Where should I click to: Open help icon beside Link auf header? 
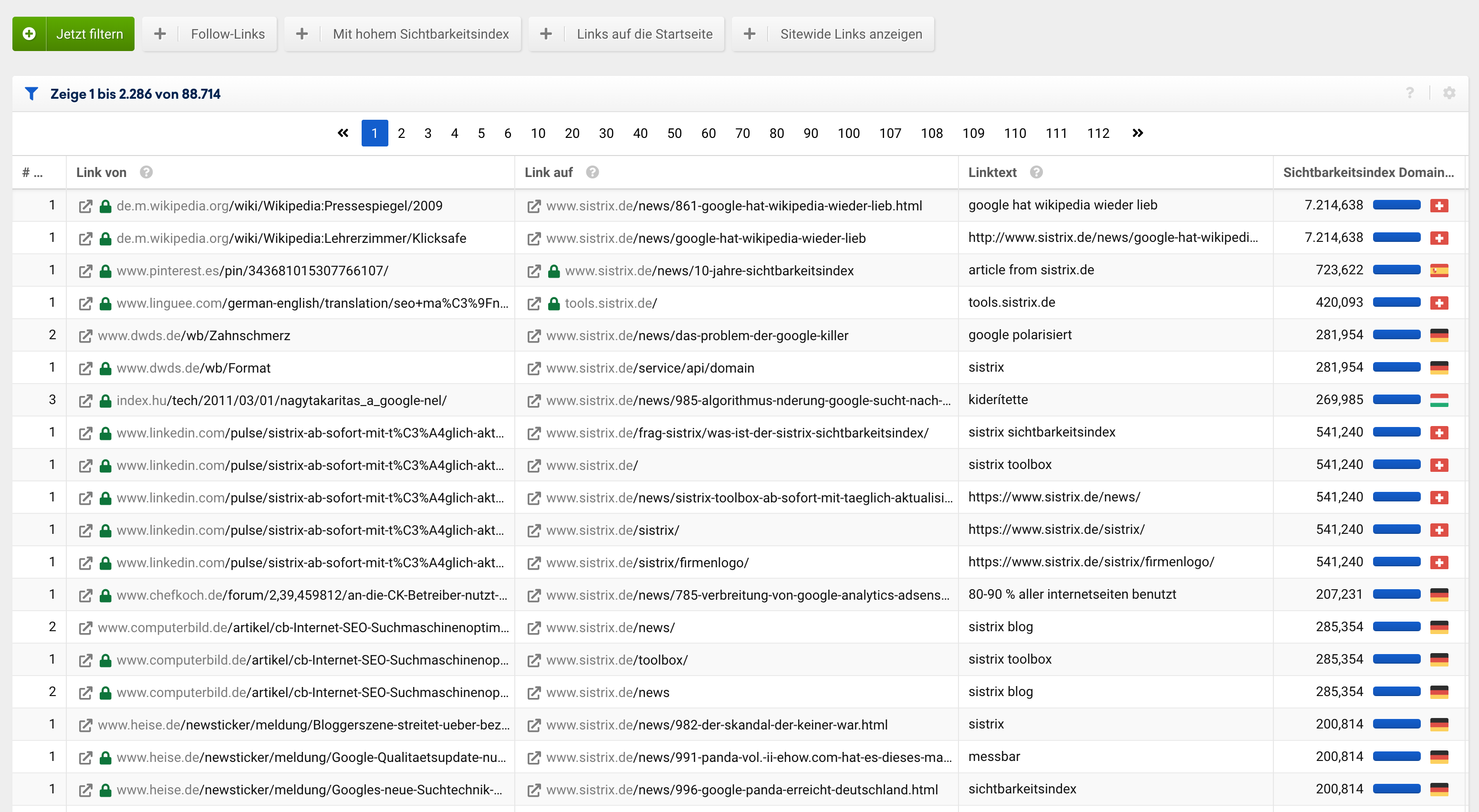coord(592,172)
